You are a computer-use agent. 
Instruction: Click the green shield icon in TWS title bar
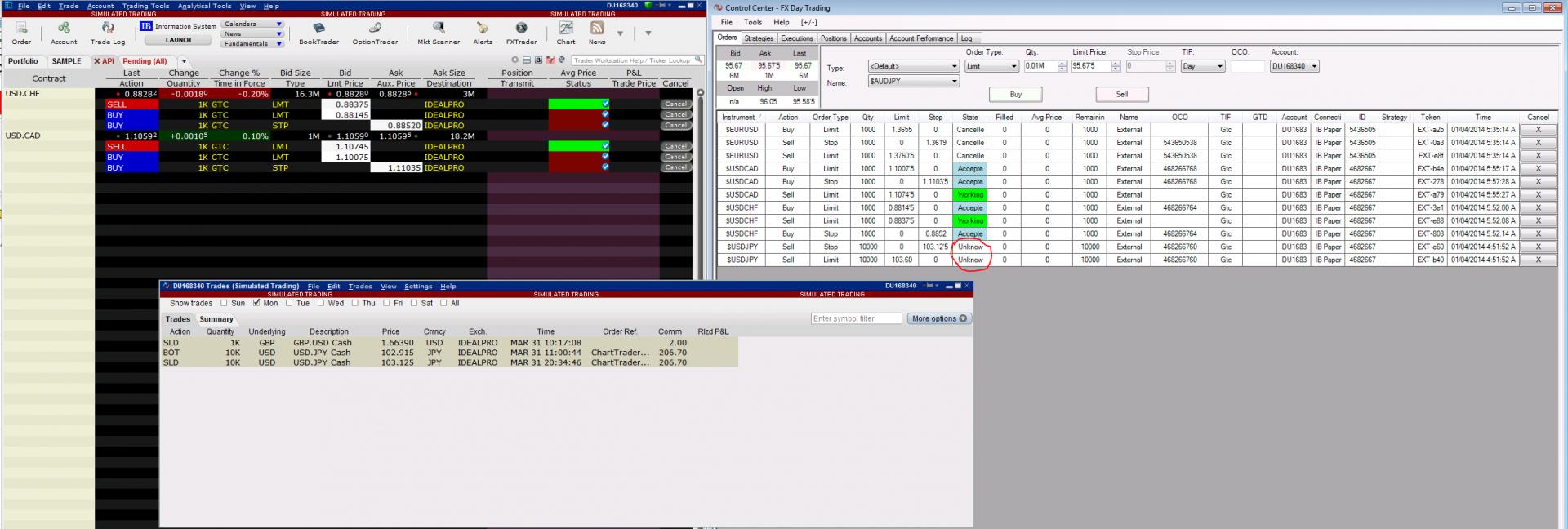[x=648, y=5]
